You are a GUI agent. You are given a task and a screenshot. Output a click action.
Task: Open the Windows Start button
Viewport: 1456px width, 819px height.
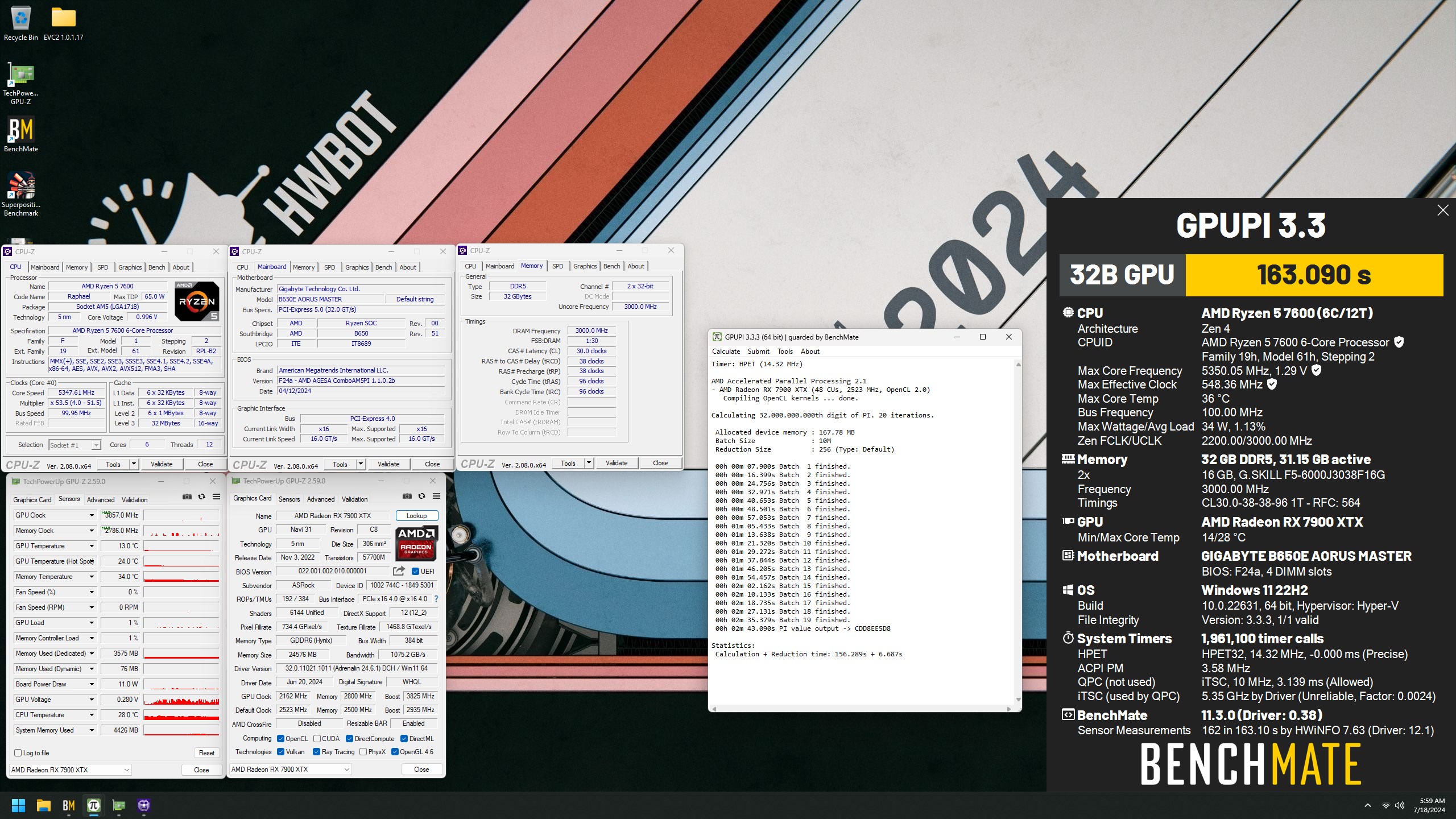18,805
